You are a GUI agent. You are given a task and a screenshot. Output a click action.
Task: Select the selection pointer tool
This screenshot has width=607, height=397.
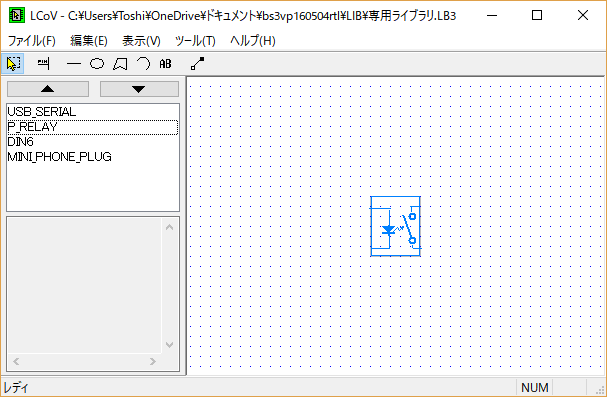13,64
